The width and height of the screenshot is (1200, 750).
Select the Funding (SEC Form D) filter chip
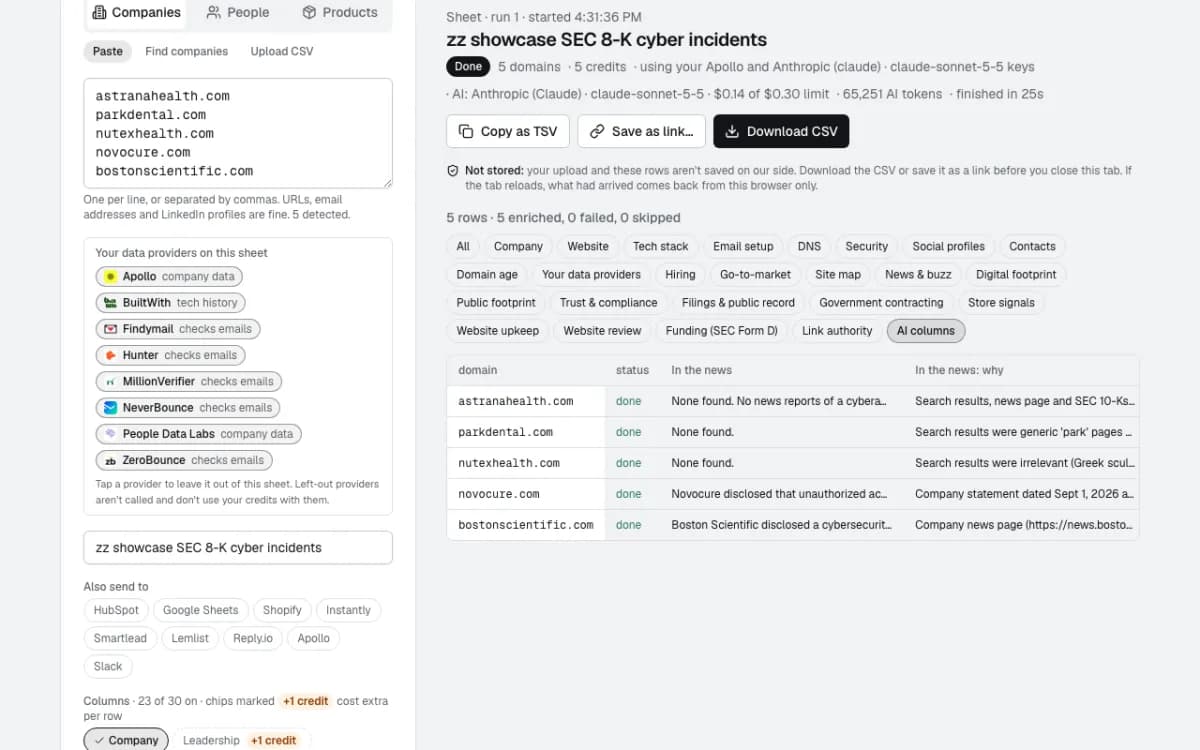721,331
